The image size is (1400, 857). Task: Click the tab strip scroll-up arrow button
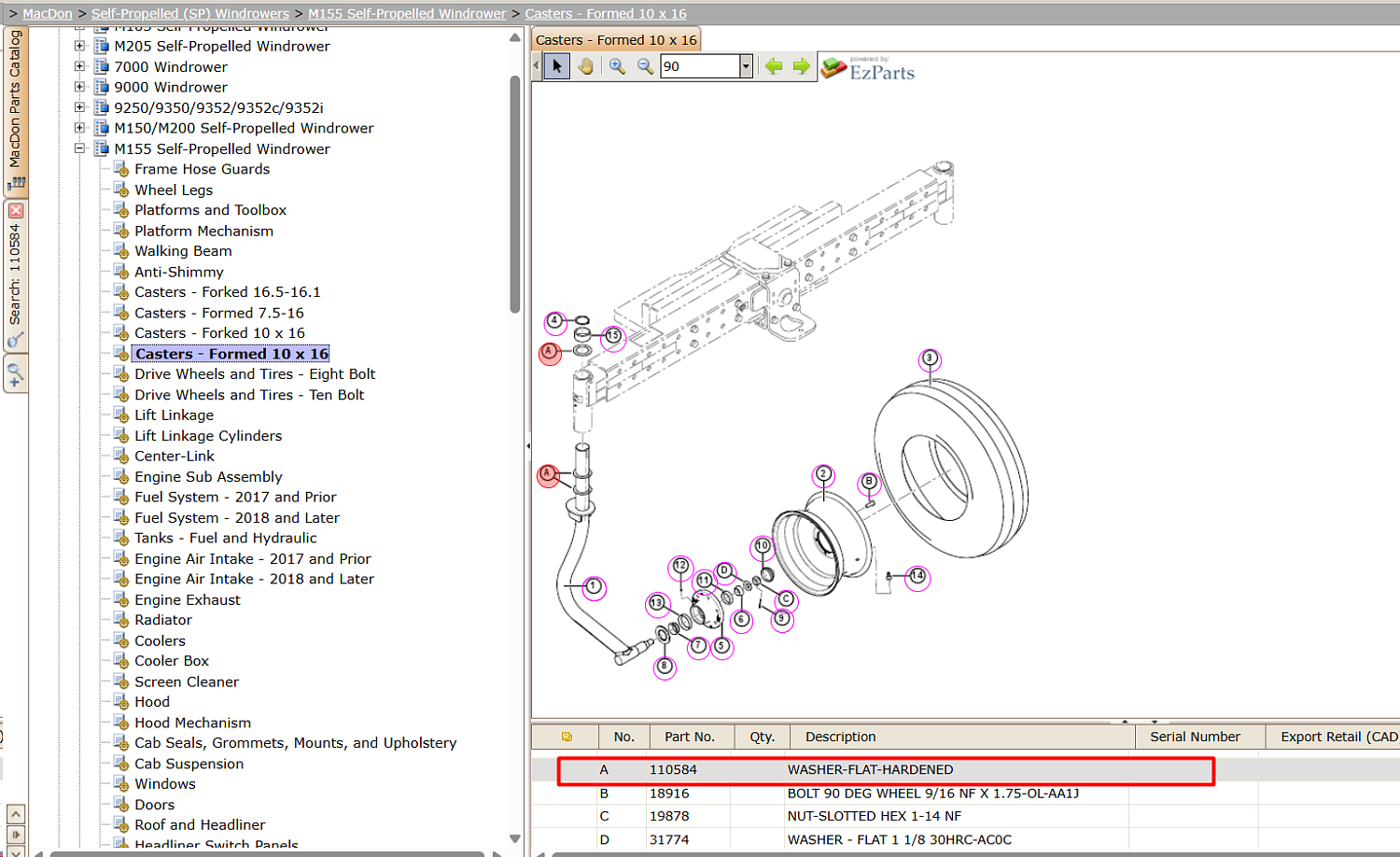pos(15,814)
